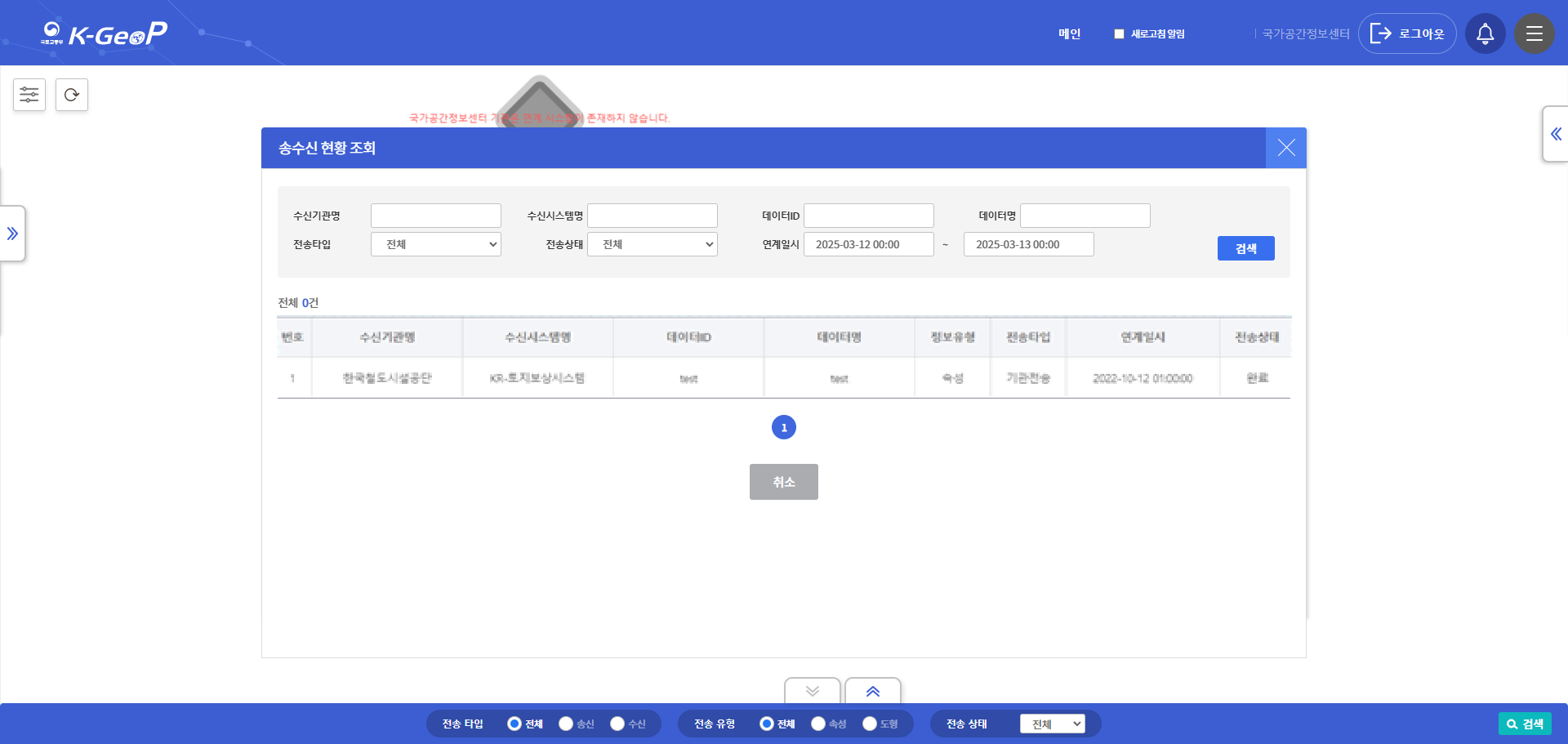The height and width of the screenshot is (744, 1568).
Task: Select the 도형 radio under 전송 유형
Action: tap(870, 724)
